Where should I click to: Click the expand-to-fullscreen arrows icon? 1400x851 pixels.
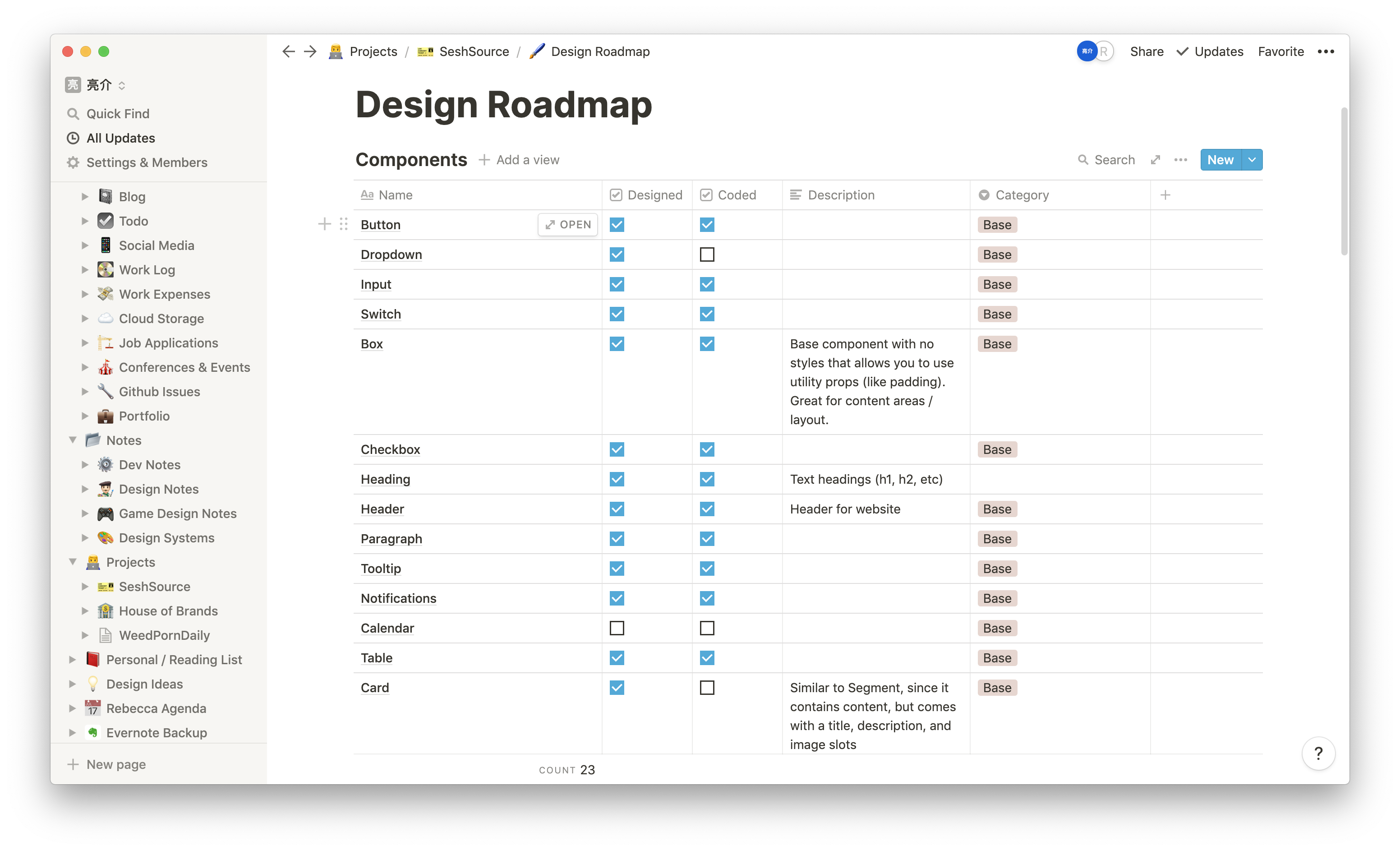(1155, 160)
